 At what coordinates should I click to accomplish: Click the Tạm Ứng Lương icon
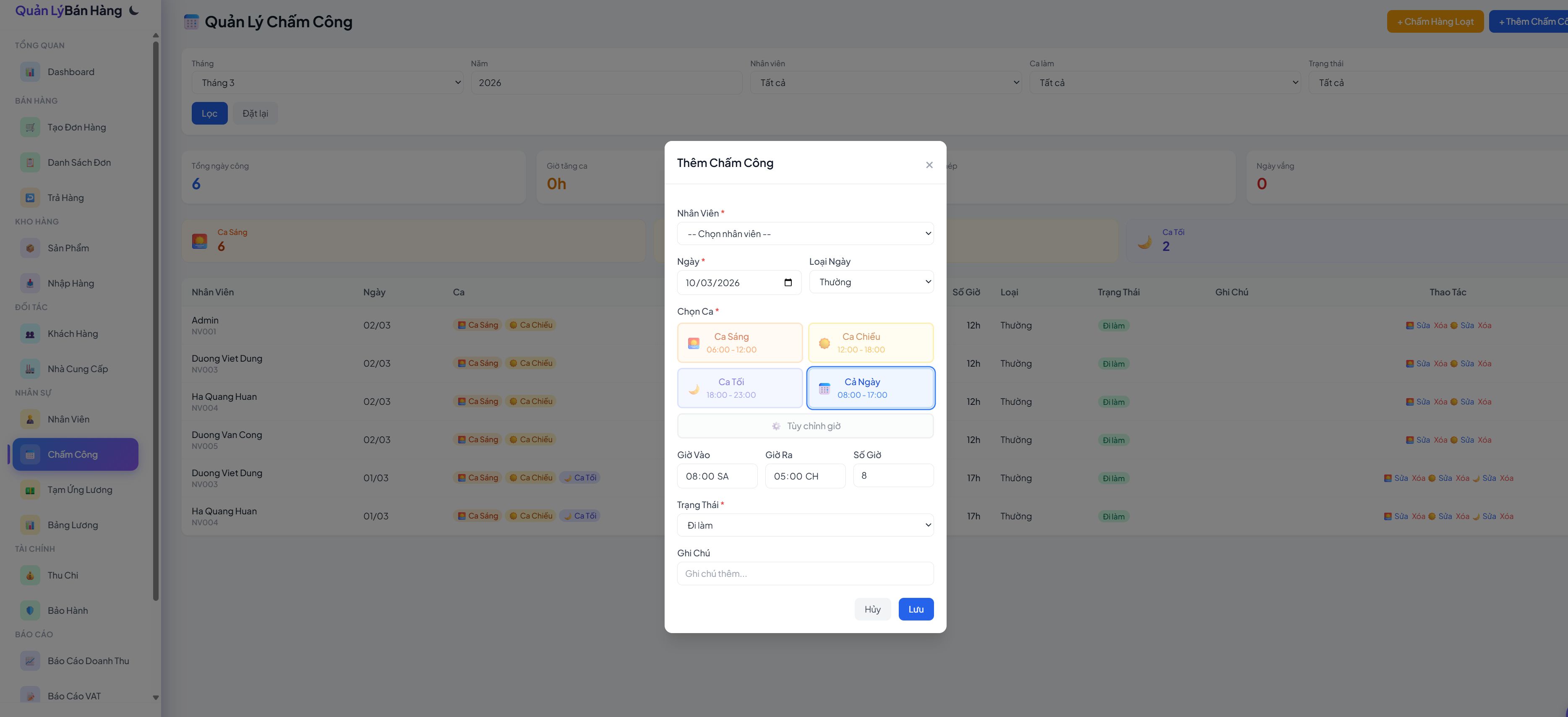[x=30, y=490]
